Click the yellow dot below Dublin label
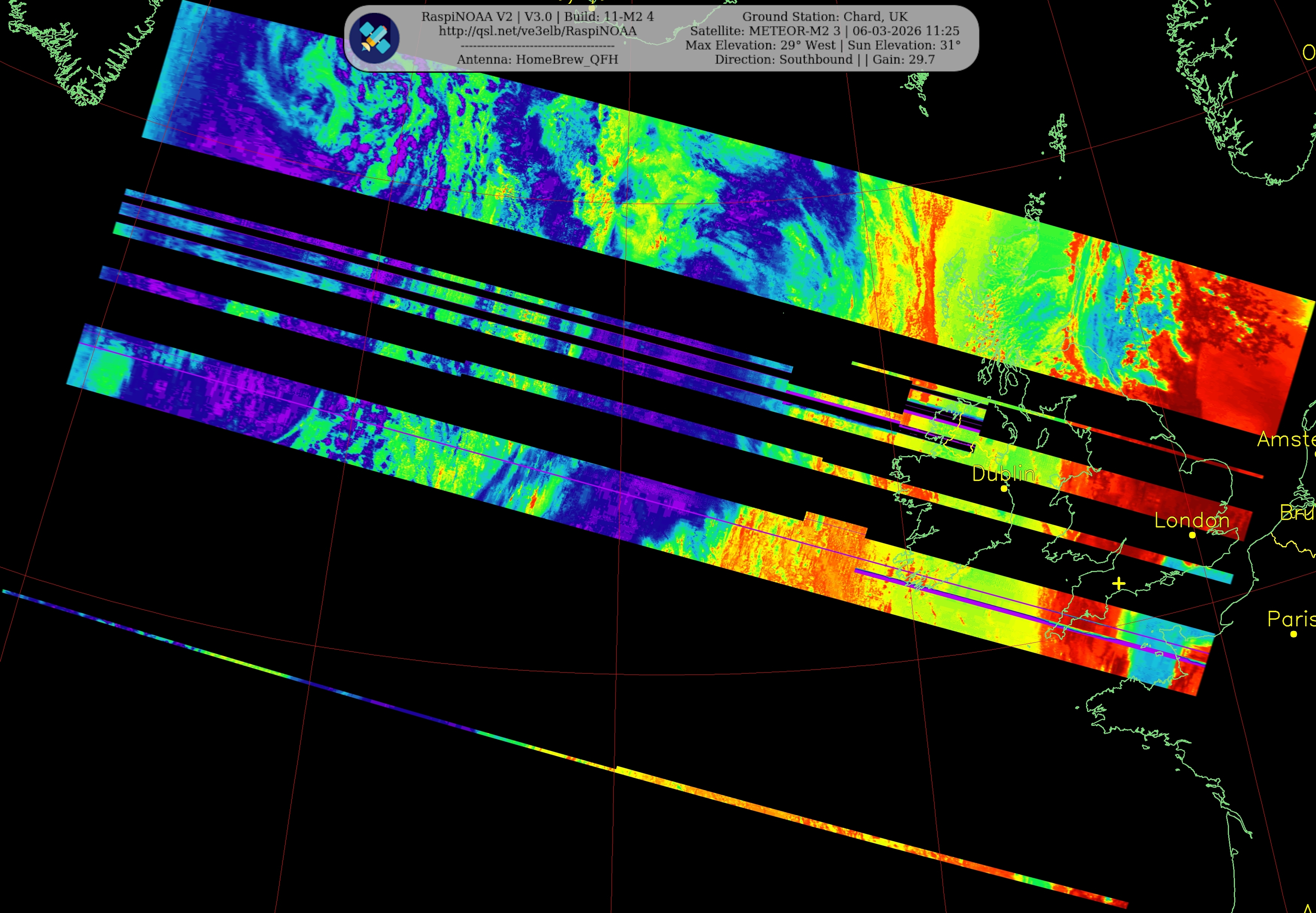1316x913 pixels. point(1004,488)
